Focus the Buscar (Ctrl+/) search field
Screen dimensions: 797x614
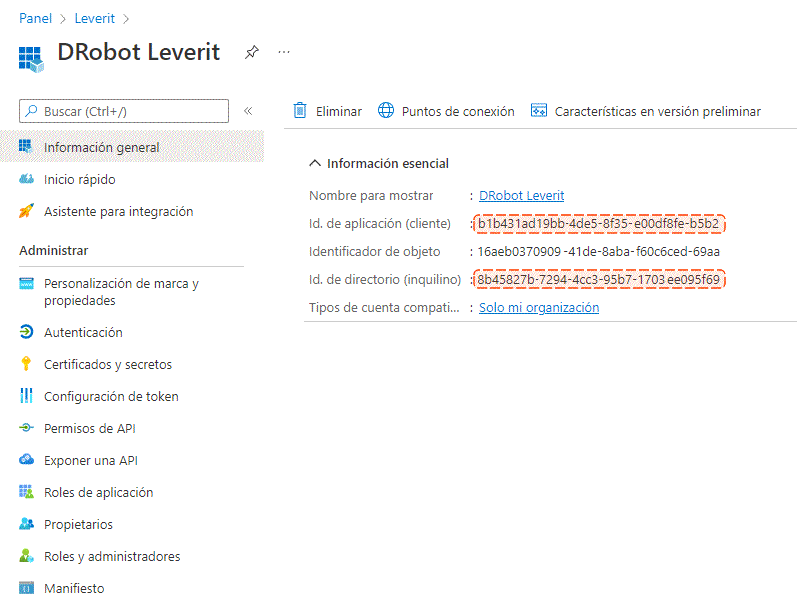coord(124,111)
